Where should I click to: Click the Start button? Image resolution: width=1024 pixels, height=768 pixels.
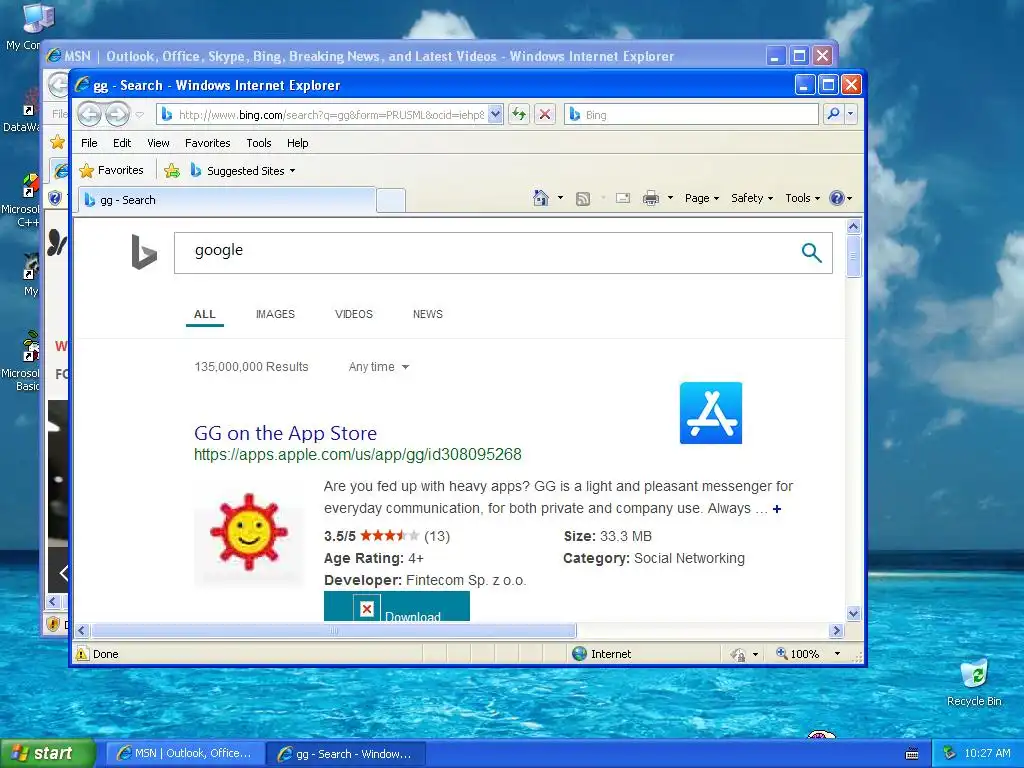(x=48, y=753)
